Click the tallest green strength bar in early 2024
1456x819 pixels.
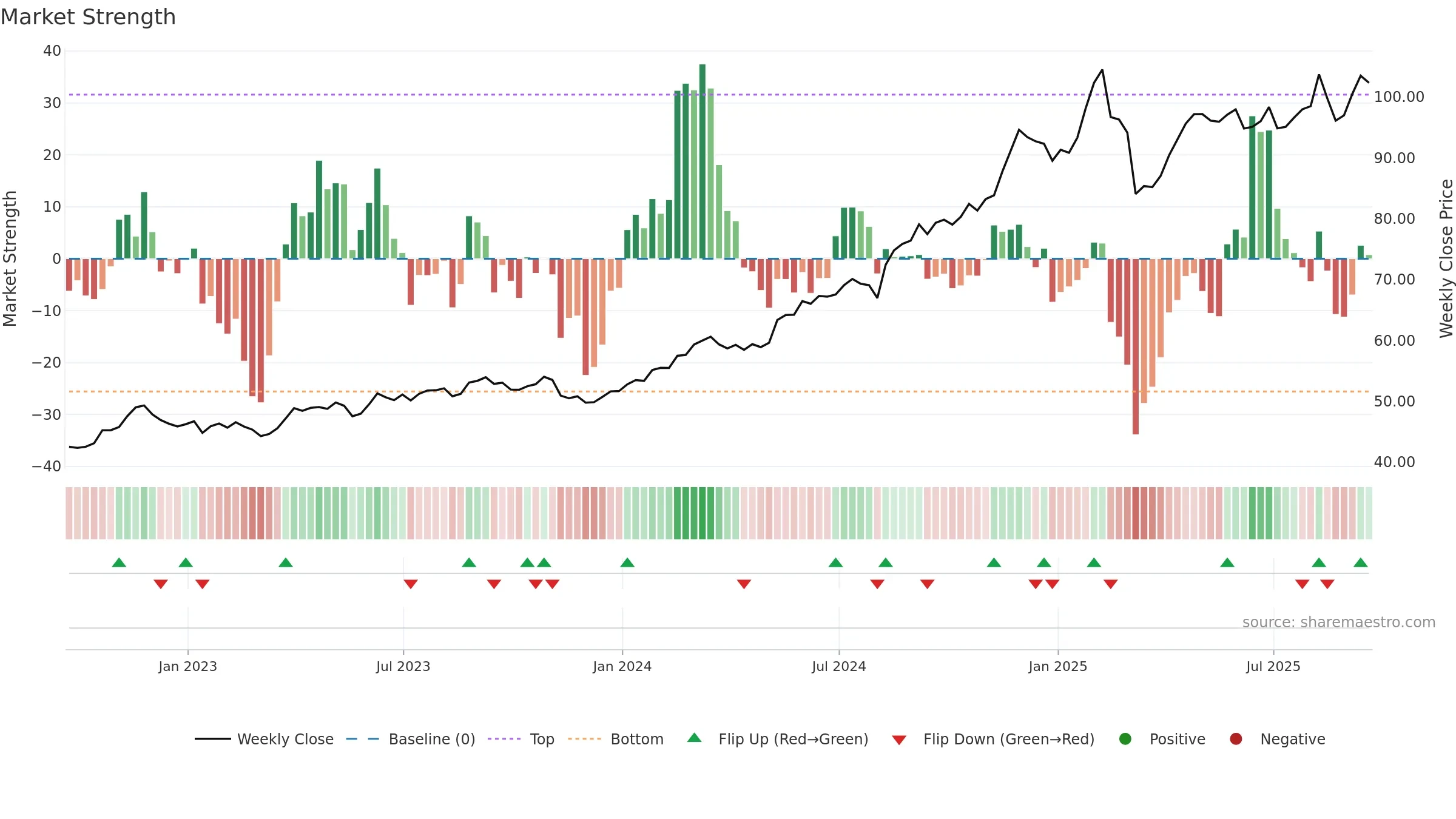[703, 161]
